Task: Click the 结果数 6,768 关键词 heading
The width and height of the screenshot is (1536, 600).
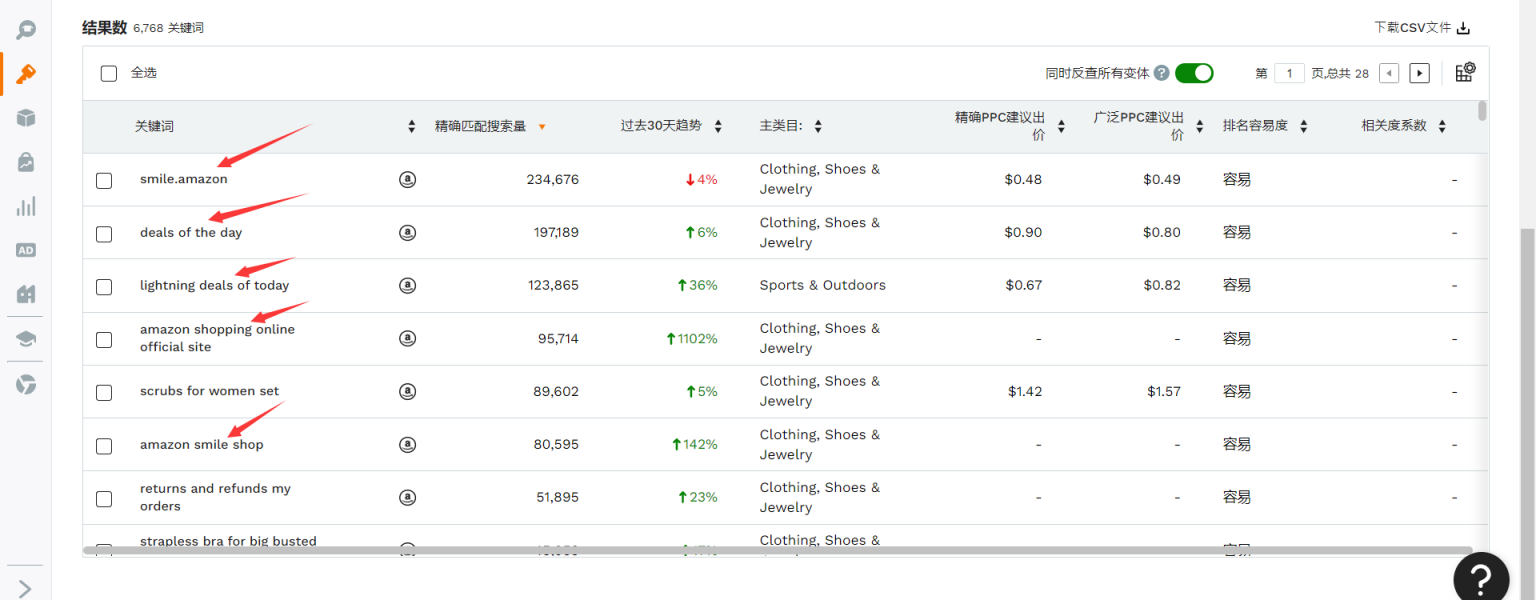Action: [143, 28]
